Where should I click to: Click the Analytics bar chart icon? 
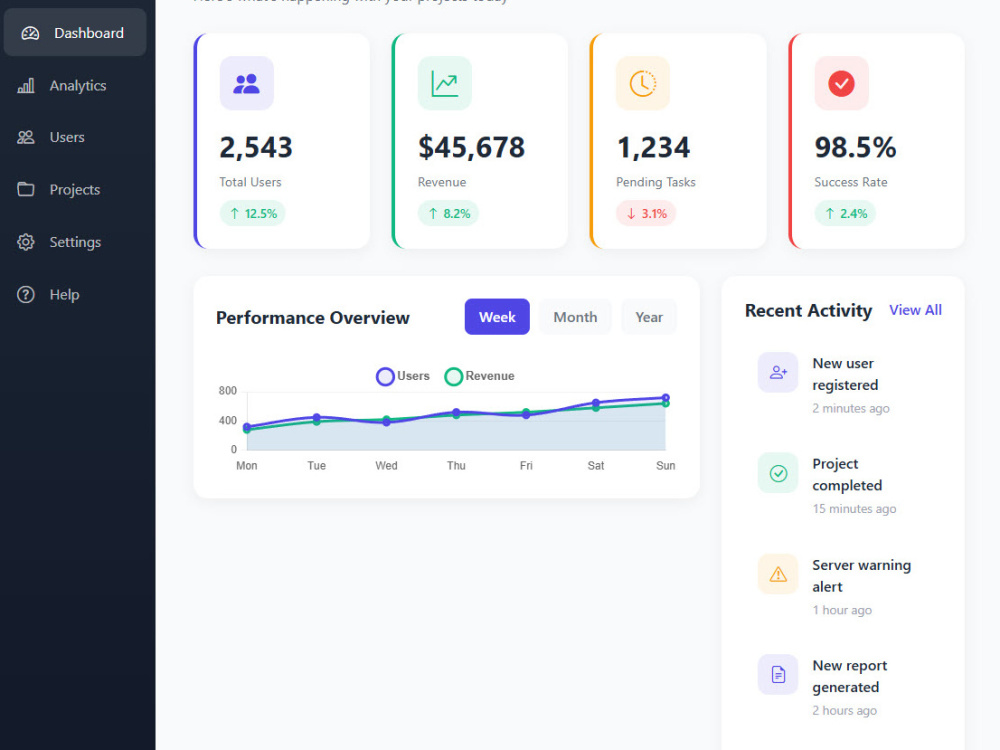point(26,85)
